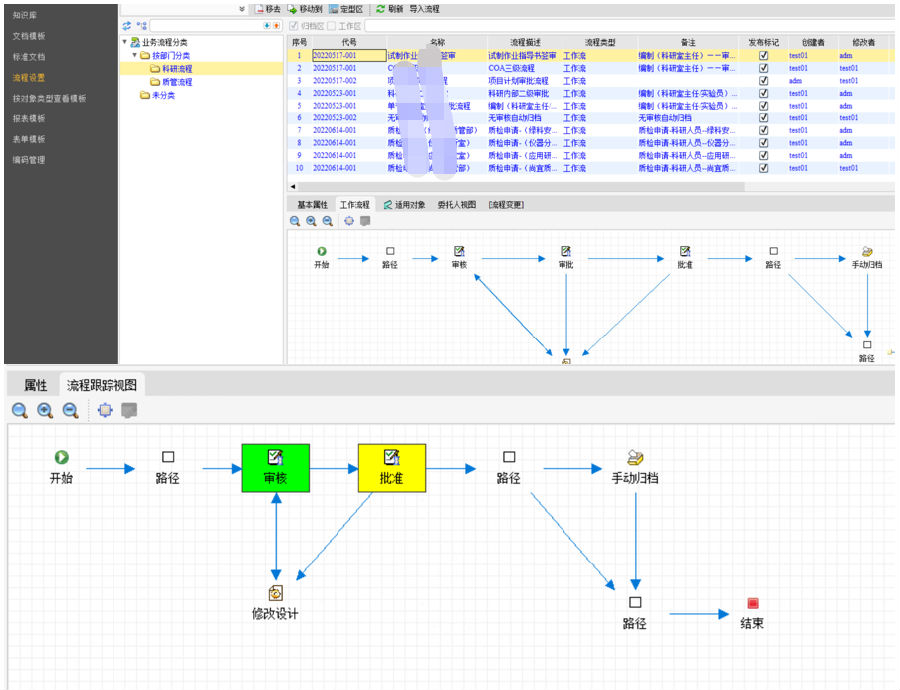900x690 pixels.
Task: Toggle 发布标记 checkbox in row 10
Action: tap(764, 168)
